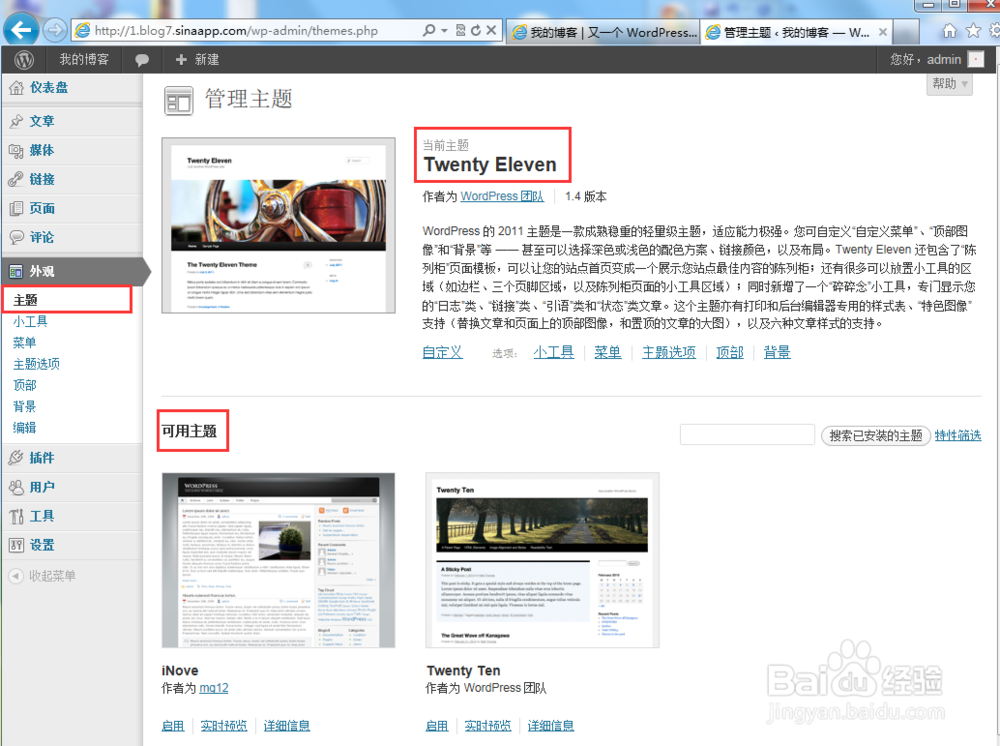Open the WordPress 团队 author link

(502, 196)
